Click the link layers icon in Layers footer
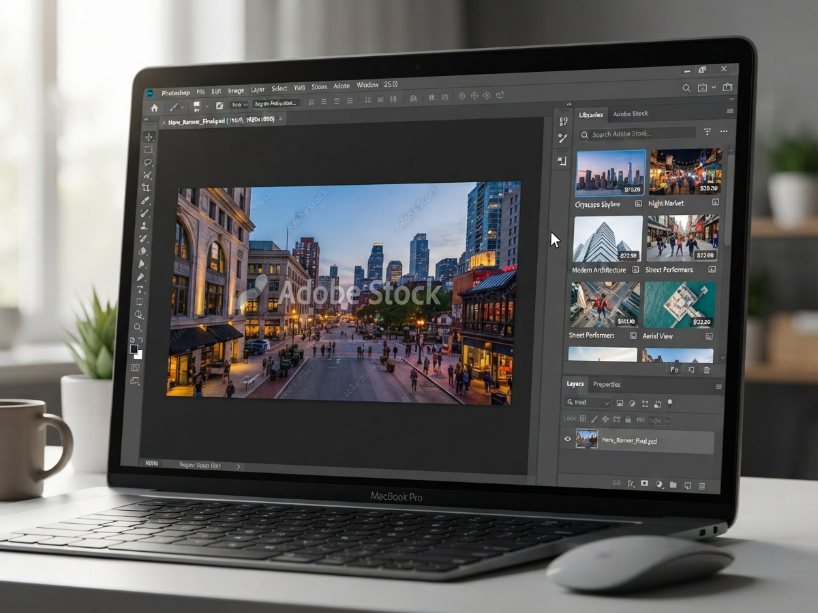 click(x=617, y=483)
